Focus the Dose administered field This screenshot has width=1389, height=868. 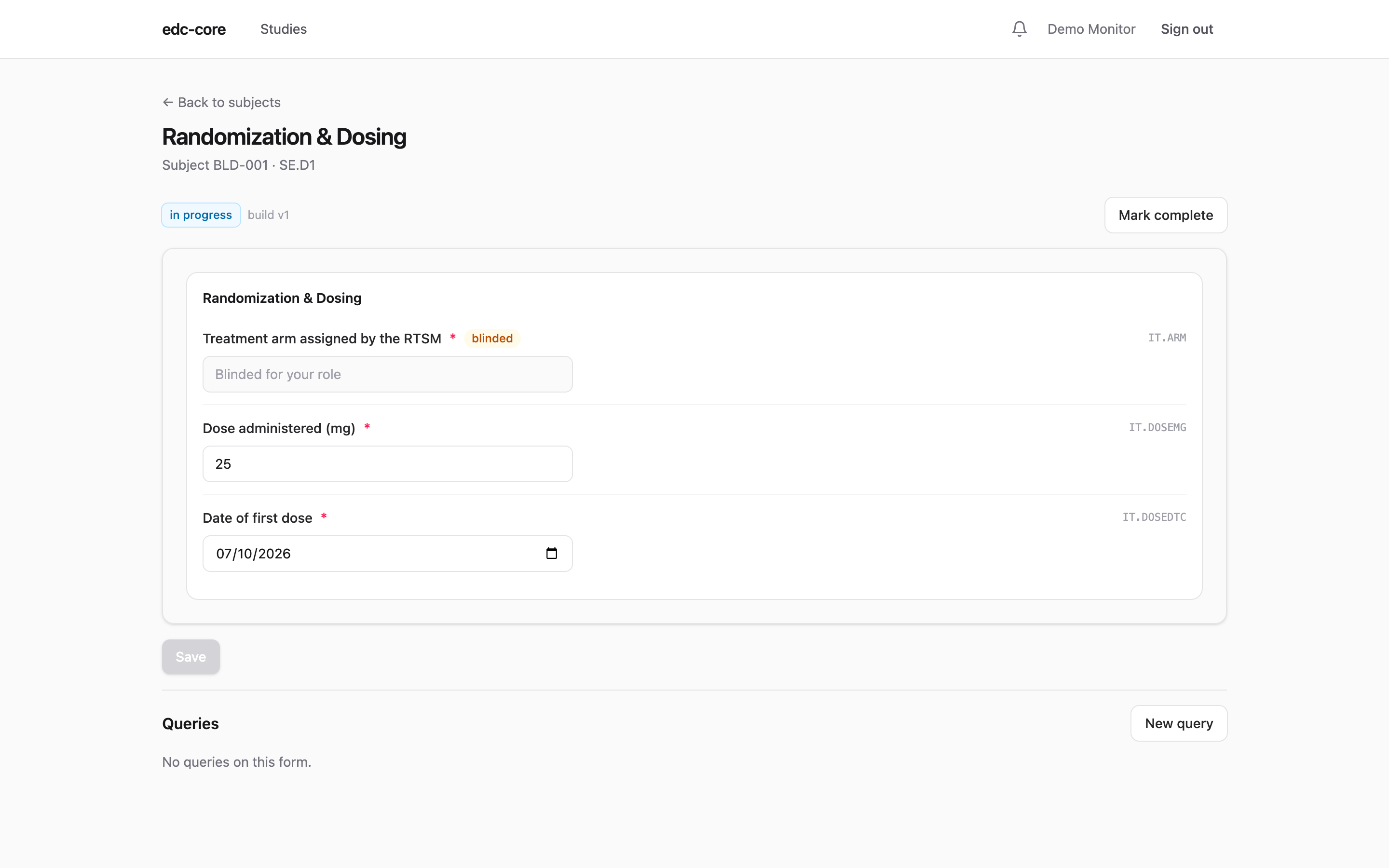387,464
